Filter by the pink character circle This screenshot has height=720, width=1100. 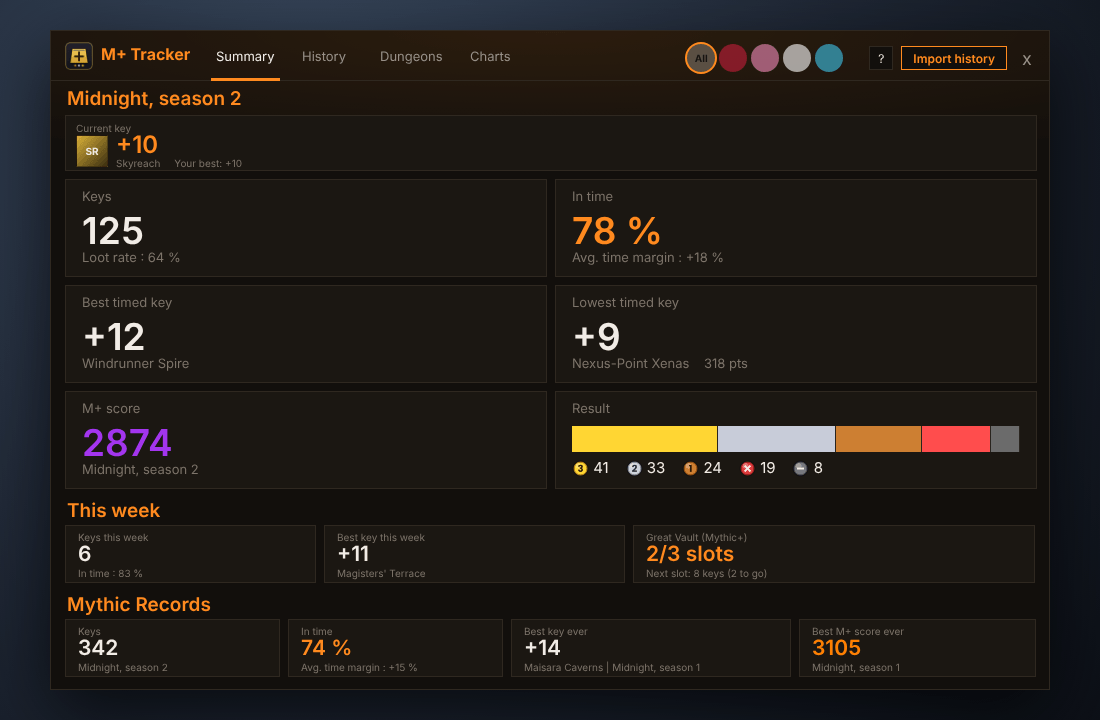point(765,58)
